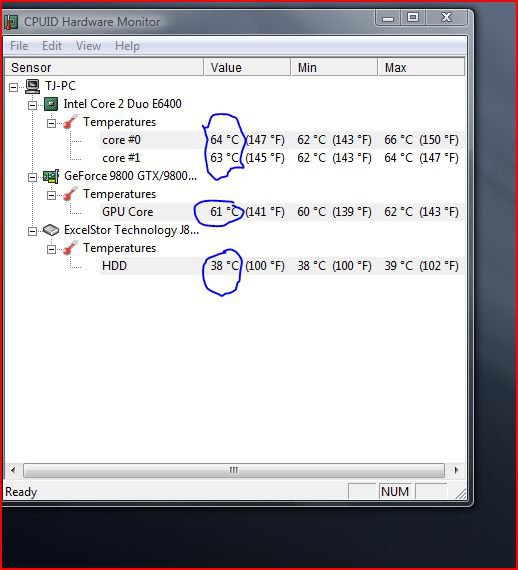Collapse the GeForce 9800 GTX node
The height and width of the screenshot is (570, 518).
[32, 177]
